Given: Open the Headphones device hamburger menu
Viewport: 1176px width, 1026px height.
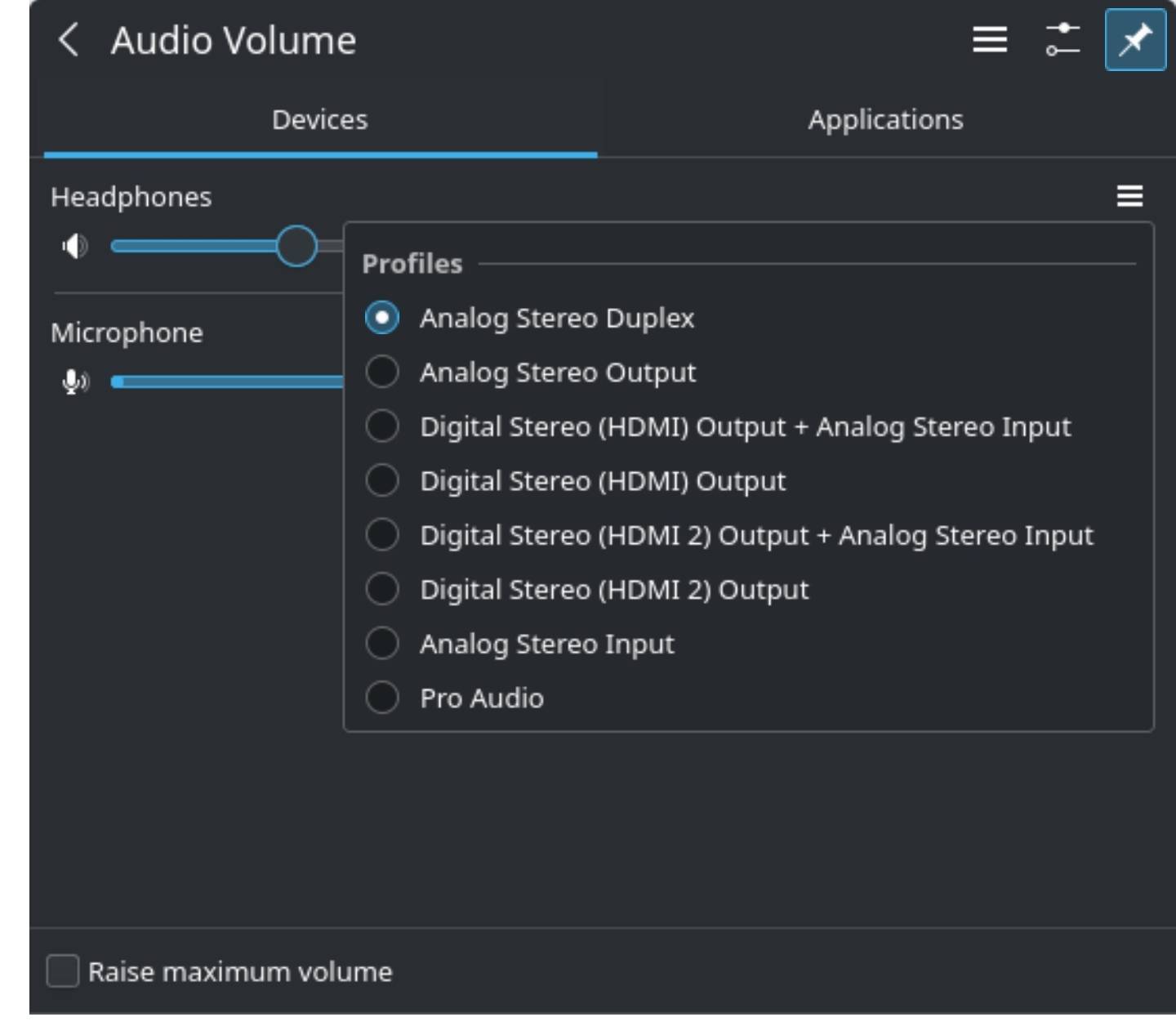Looking at the screenshot, I should pyautogui.click(x=1129, y=196).
